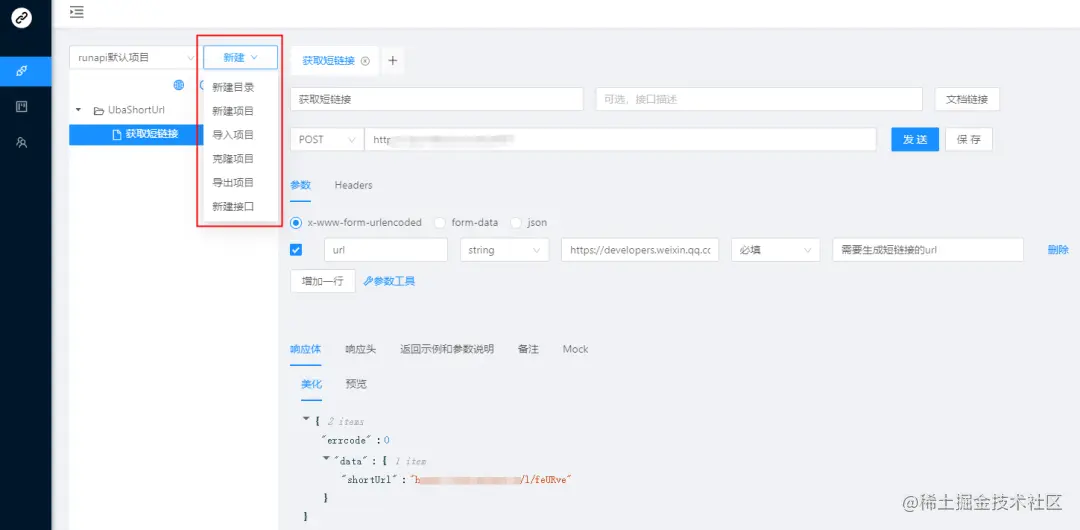Switch to the 响应体 tab
1080x530 pixels.
(306, 349)
